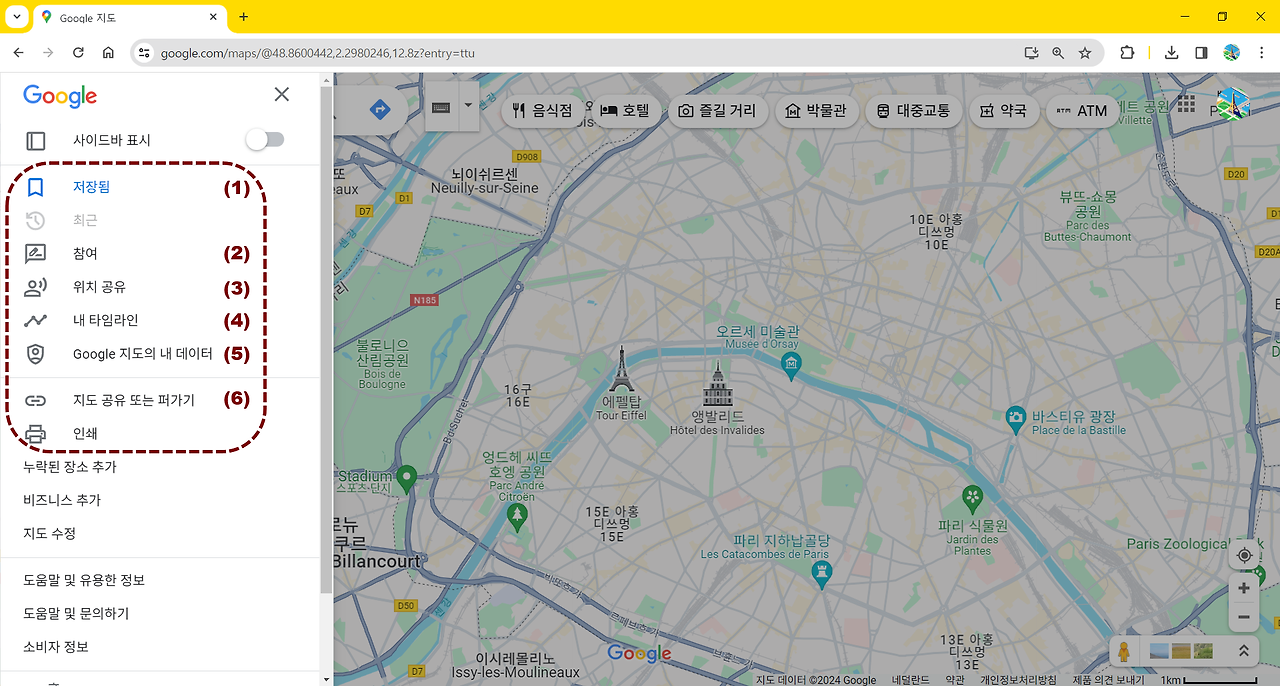Open a new browser tab
1280x686 pixels.
(243, 17)
